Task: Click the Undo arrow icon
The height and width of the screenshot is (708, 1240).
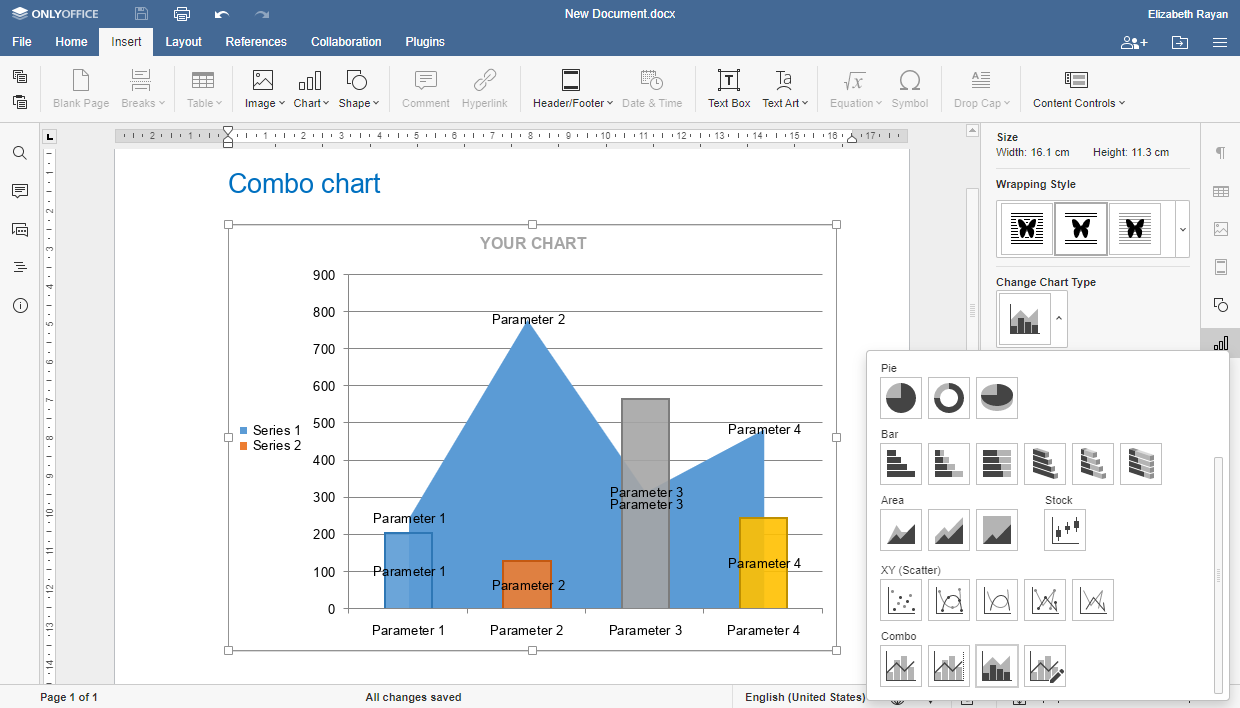Action: click(x=222, y=14)
